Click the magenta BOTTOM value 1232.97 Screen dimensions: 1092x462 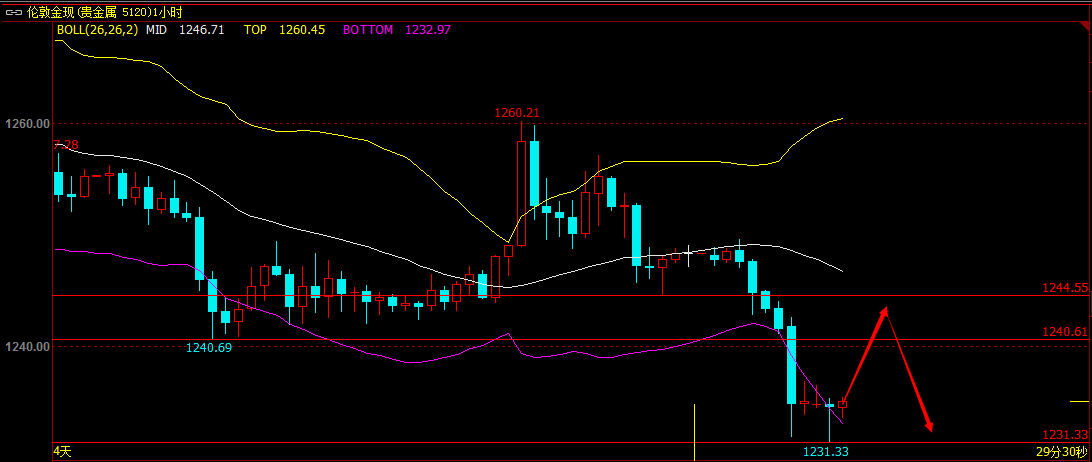click(428, 30)
